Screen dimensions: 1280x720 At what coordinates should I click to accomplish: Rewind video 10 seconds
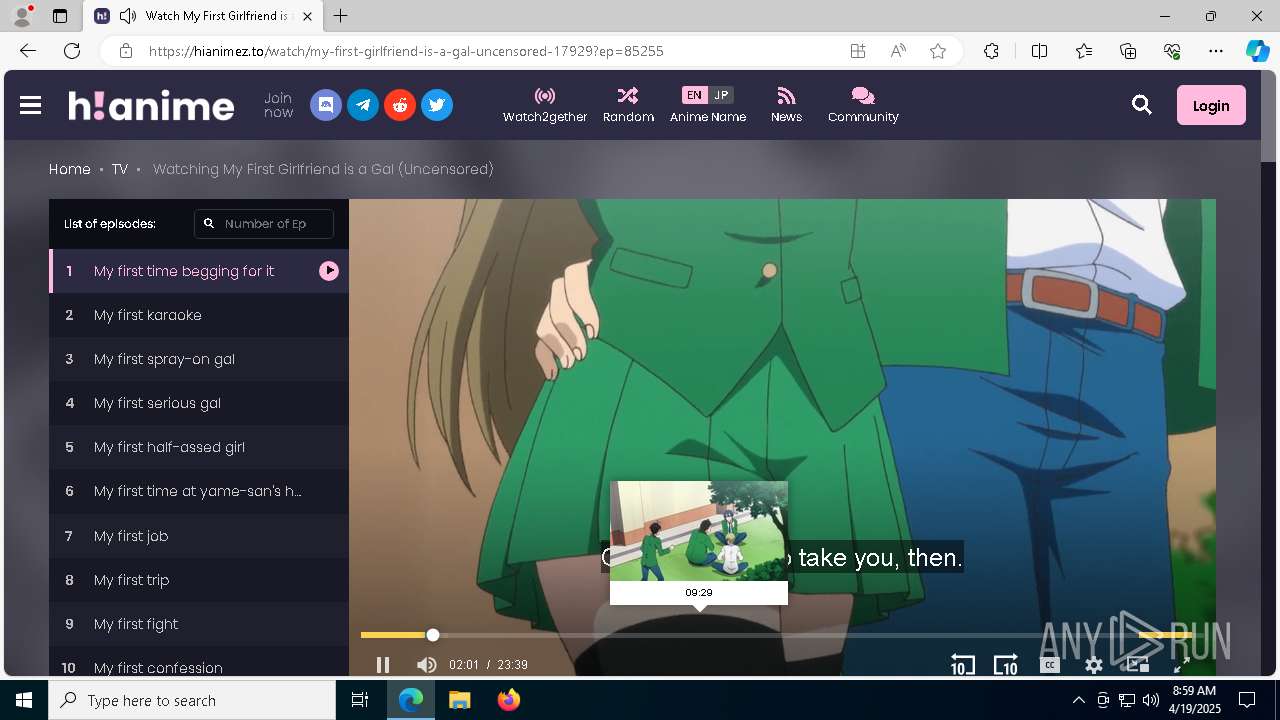tap(962, 665)
